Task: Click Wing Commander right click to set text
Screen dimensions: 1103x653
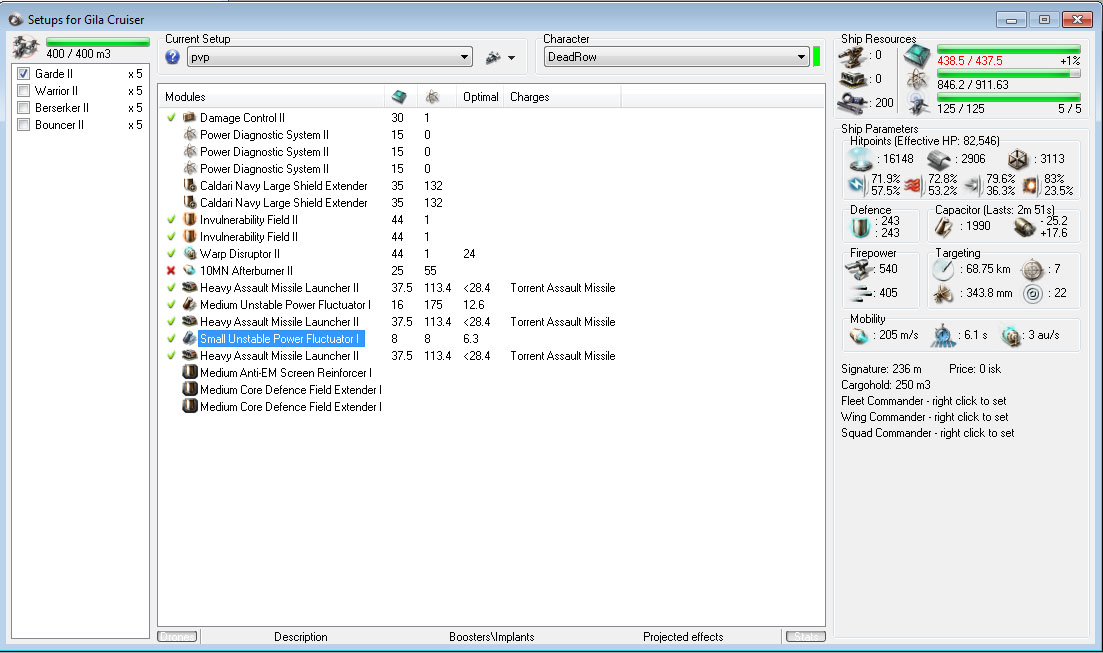Action: coord(924,417)
